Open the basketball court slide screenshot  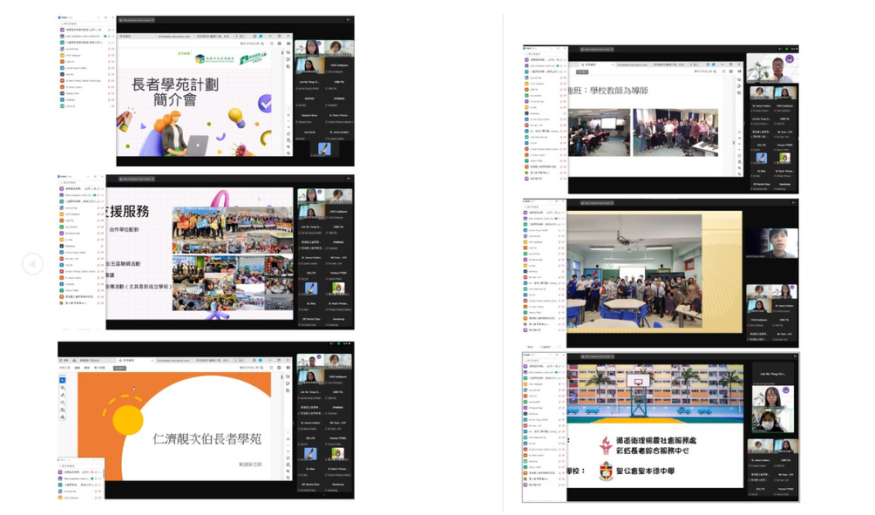click(660, 425)
